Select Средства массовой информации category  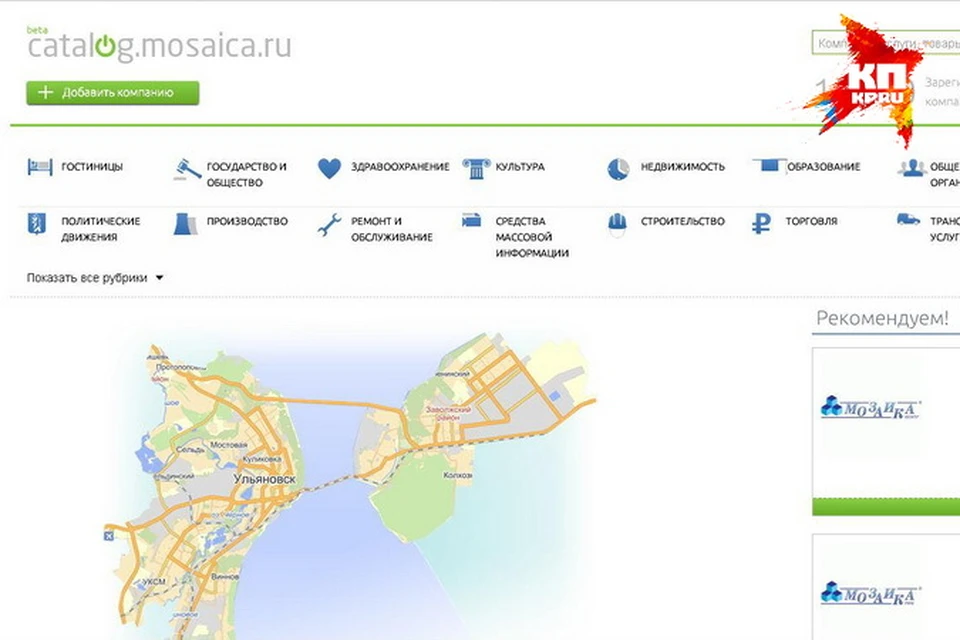[x=532, y=237]
